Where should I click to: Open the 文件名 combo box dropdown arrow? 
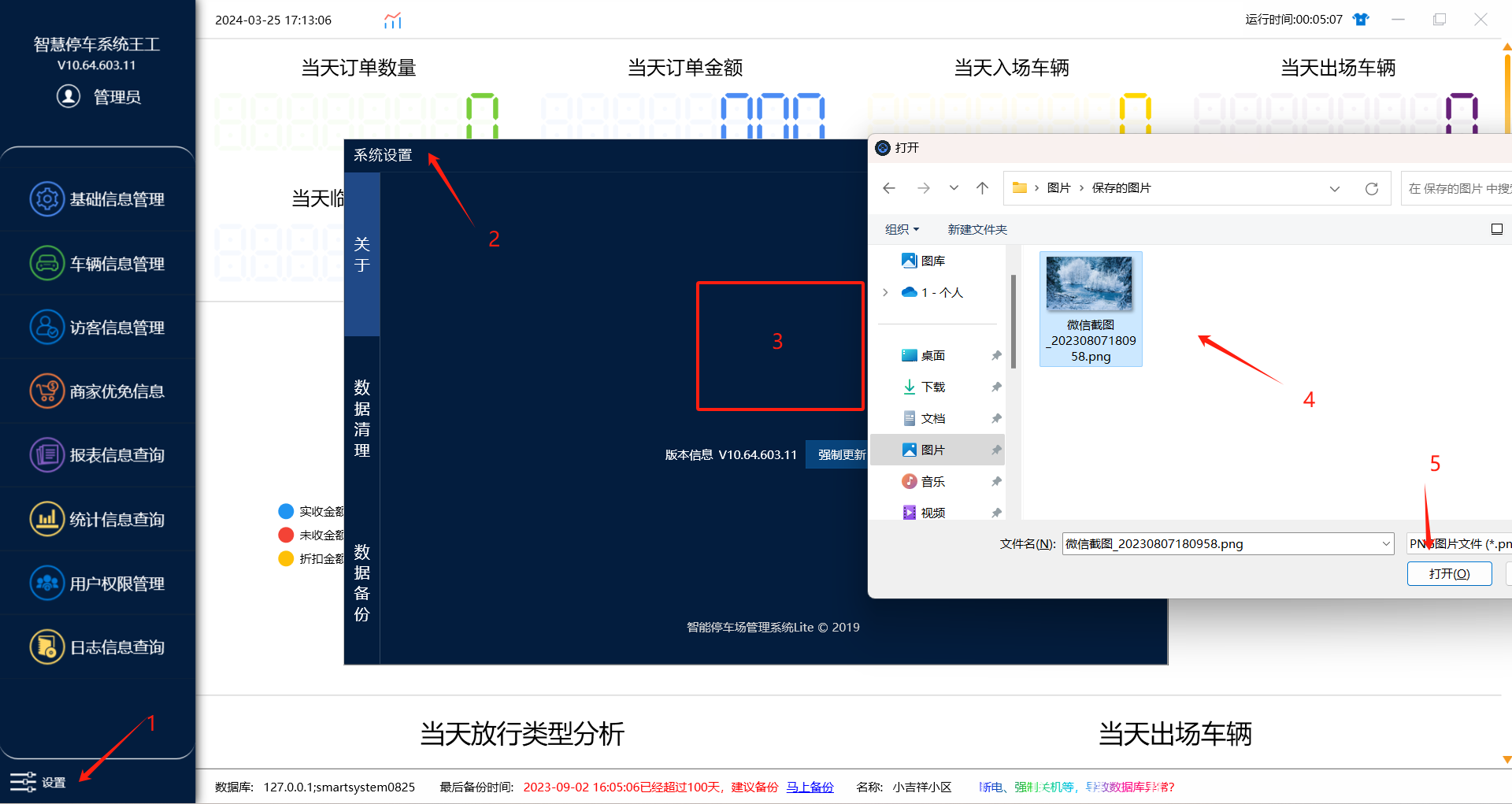pyautogui.click(x=1386, y=544)
